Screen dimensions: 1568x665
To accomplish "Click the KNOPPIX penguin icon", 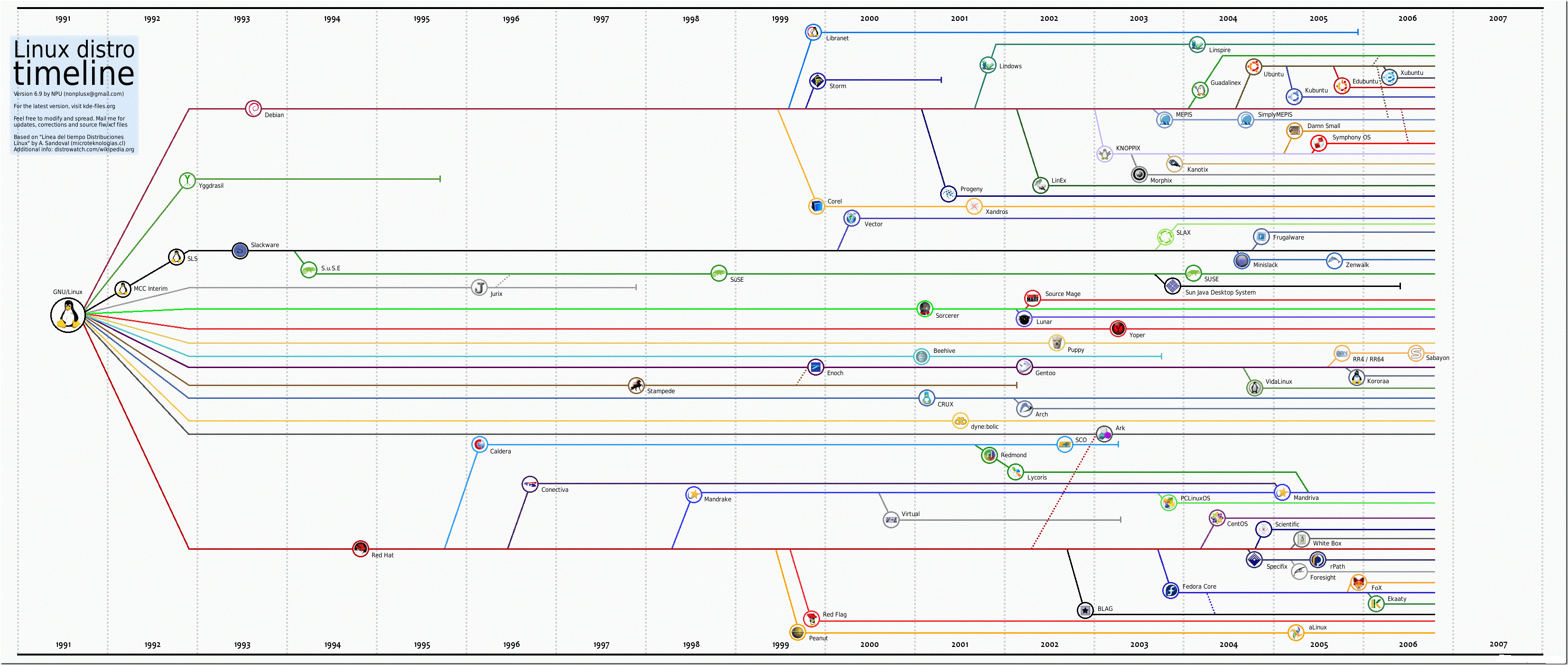I will click(1104, 154).
